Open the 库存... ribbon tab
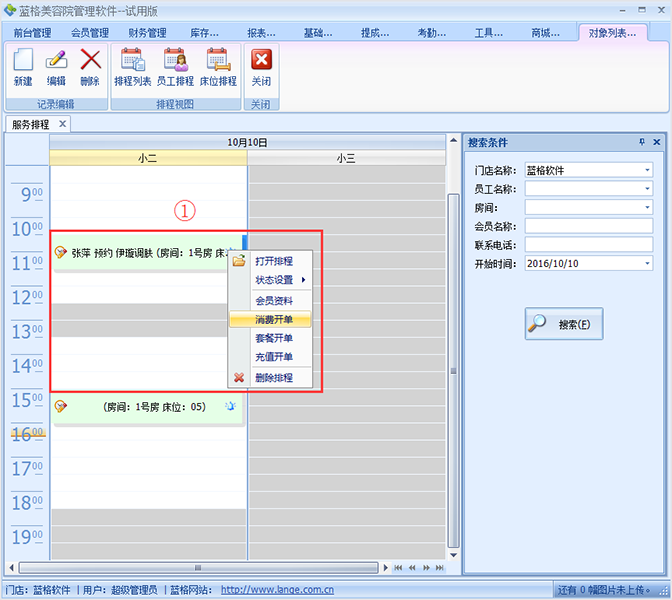 pos(204,33)
